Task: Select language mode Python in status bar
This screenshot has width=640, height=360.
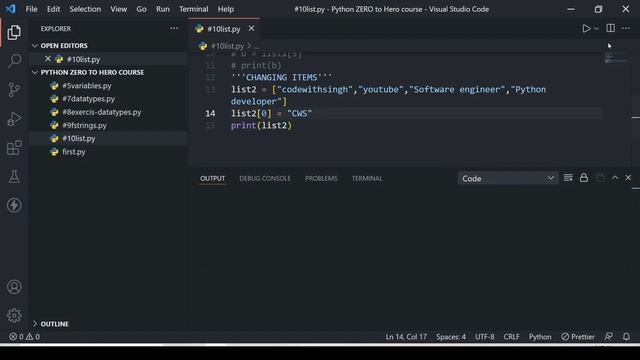Action: [540, 337]
